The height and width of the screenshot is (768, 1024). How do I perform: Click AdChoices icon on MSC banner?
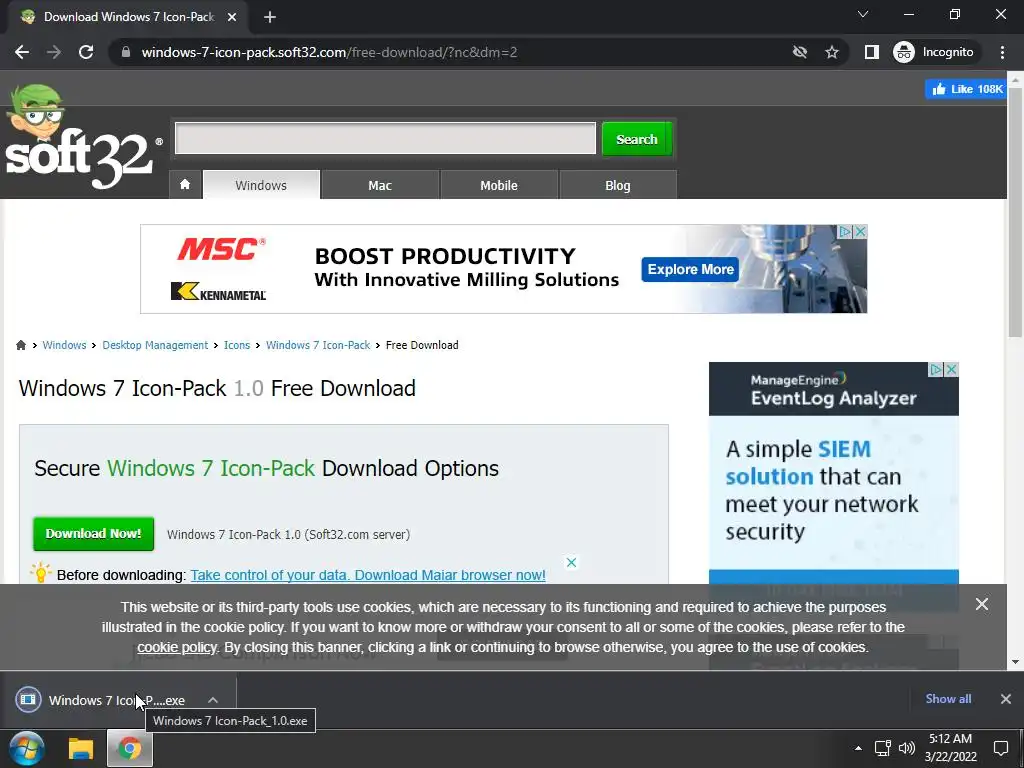(x=846, y=231)
